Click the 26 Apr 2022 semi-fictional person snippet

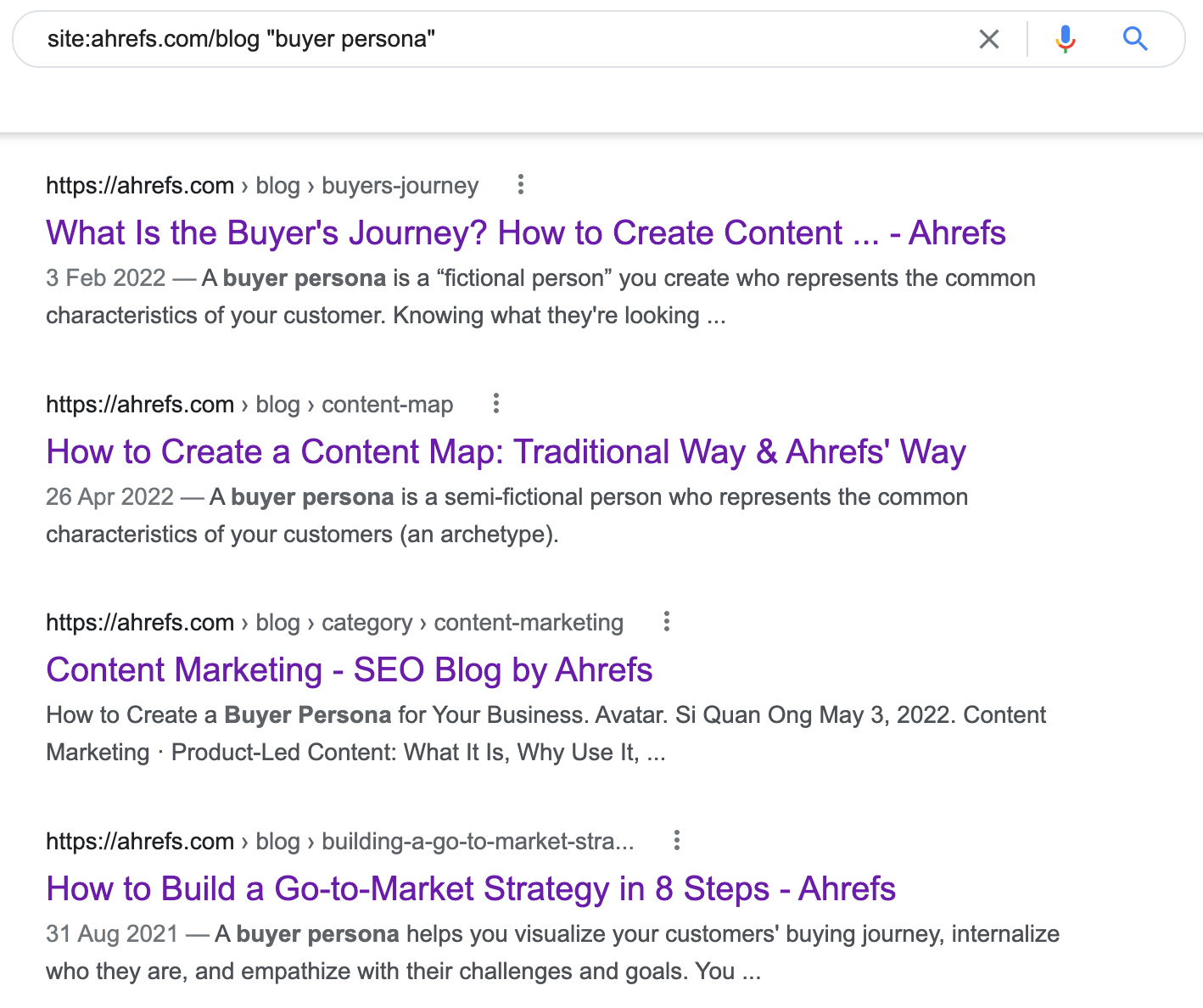[506, 515]
